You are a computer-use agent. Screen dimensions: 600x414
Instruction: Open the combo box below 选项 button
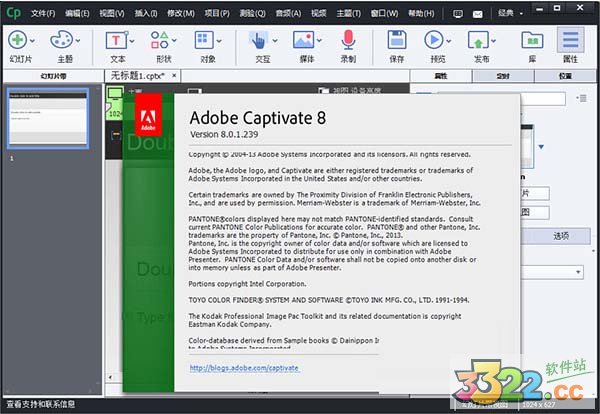click(x=552, y=272)
